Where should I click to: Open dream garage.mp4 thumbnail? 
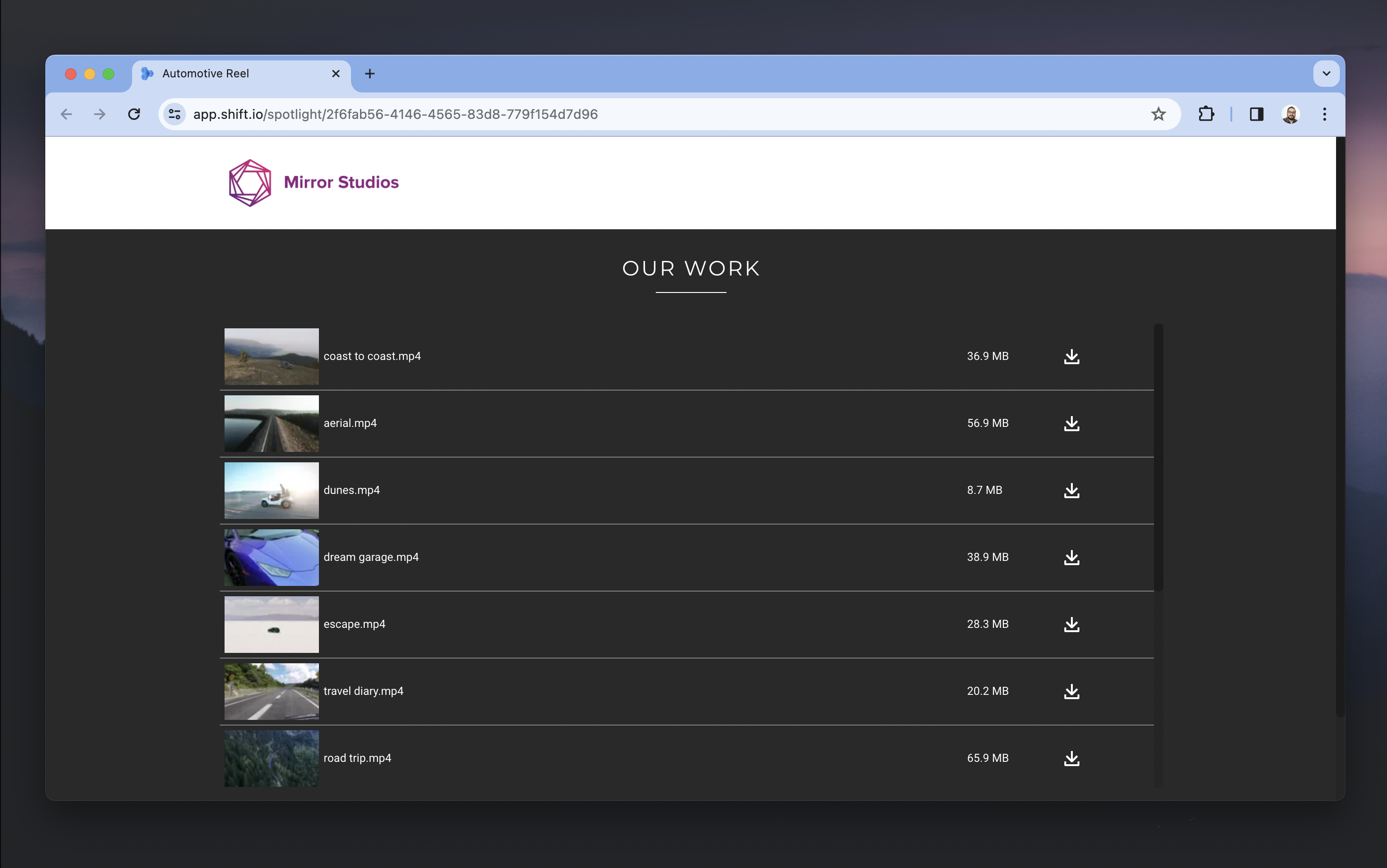[272, 558]
